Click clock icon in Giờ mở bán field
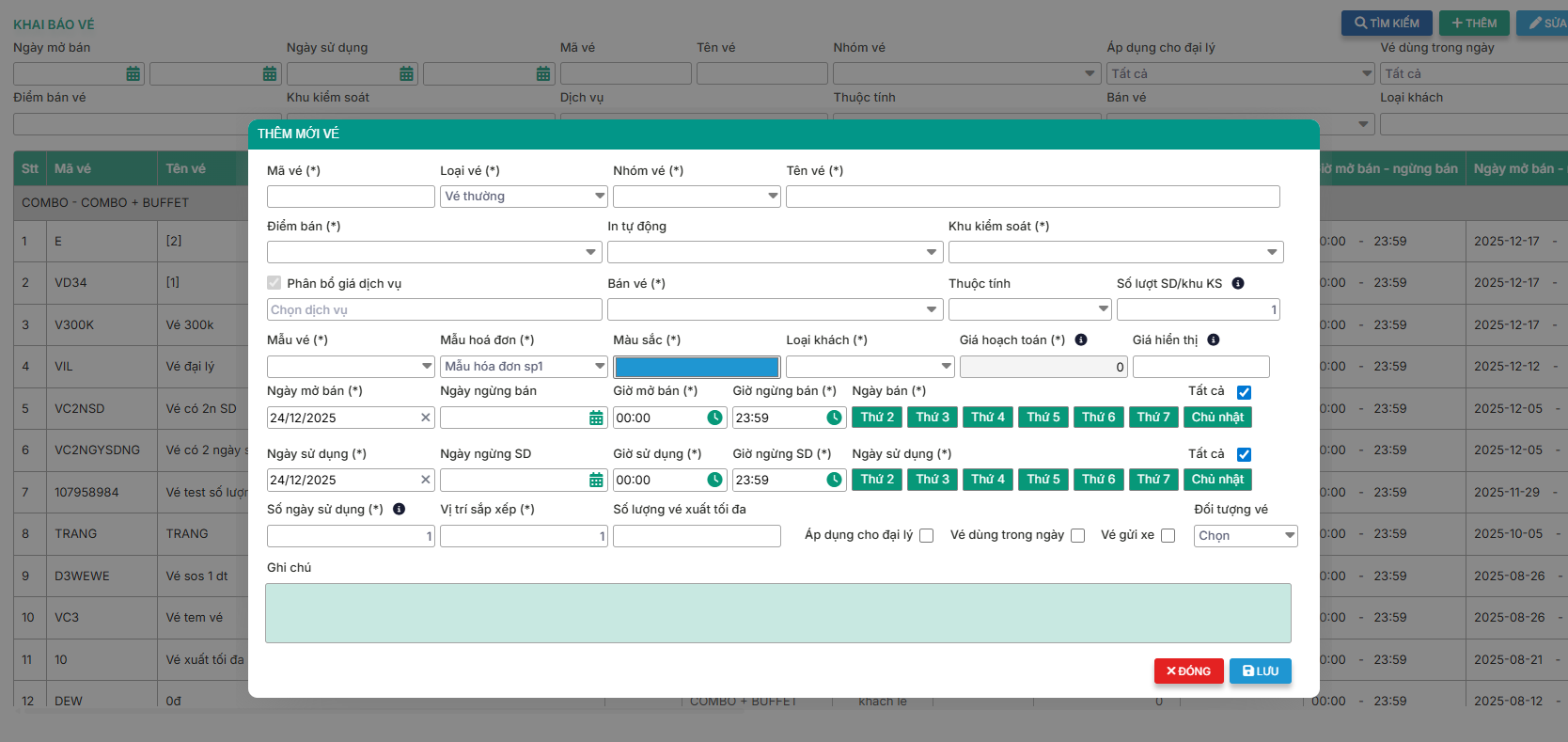1568x742 pixels. coord(714,418)
